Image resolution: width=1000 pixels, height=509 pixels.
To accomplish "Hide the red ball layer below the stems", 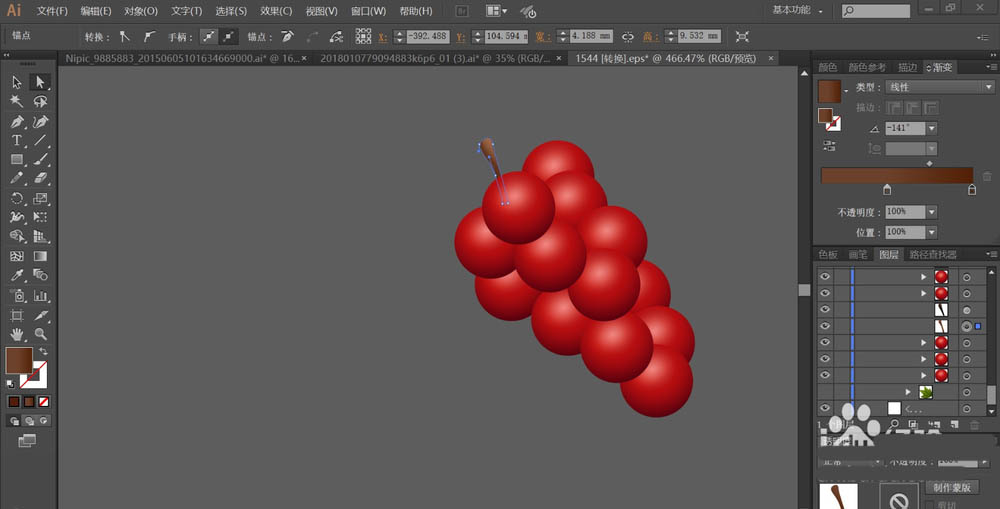I will (x=825, y=343).
